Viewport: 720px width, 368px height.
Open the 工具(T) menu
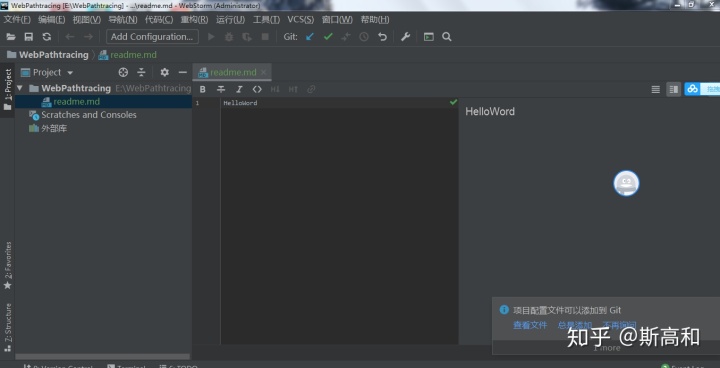pos(266,19)
